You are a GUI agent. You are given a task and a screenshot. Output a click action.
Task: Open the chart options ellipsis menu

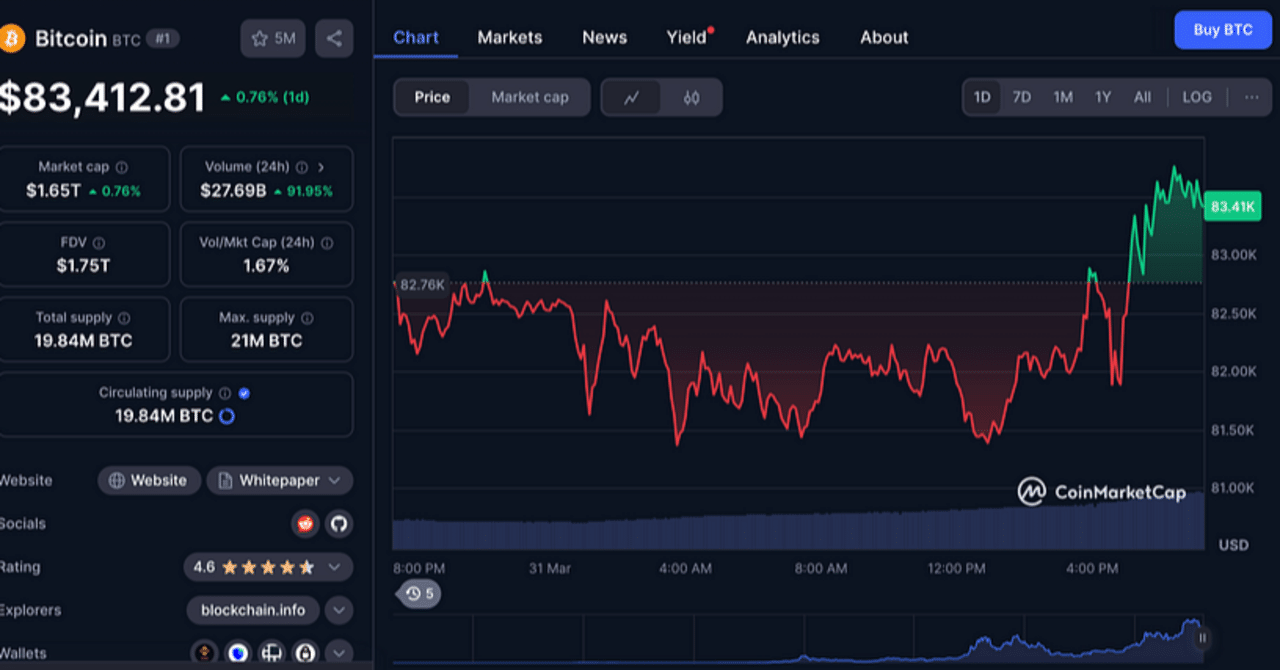[1251, 97]
